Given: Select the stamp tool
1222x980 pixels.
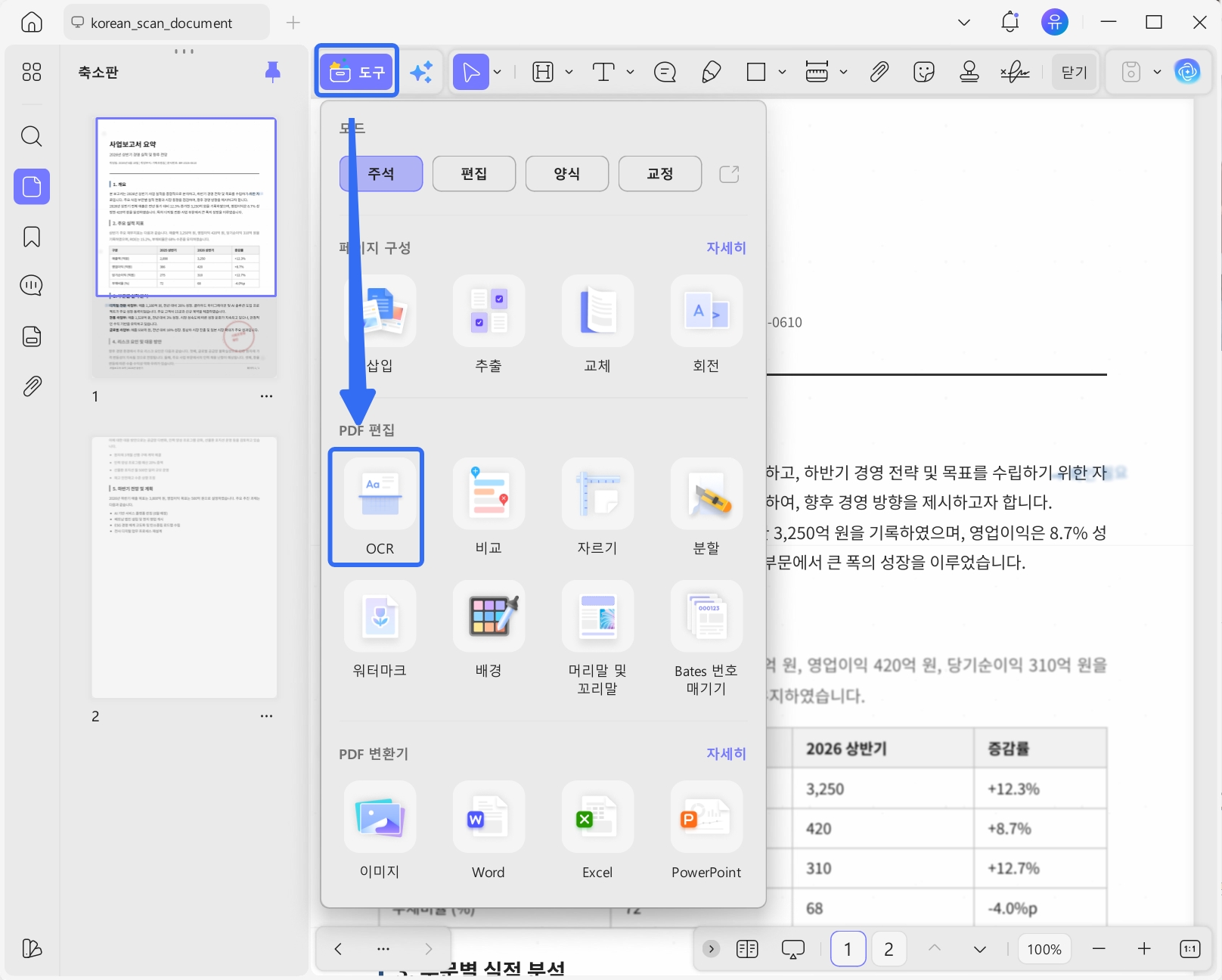Looking at the screenshot, I should [969, 72].
